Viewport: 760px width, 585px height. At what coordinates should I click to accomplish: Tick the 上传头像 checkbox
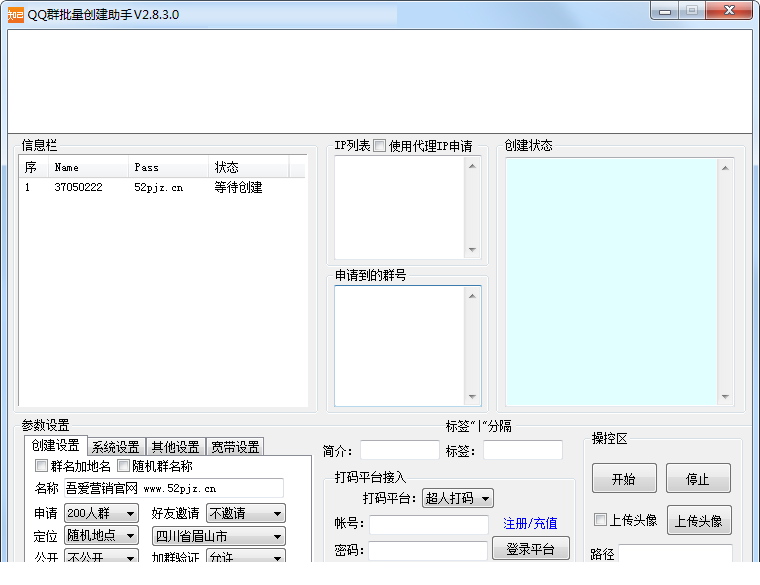pos(601,520)
